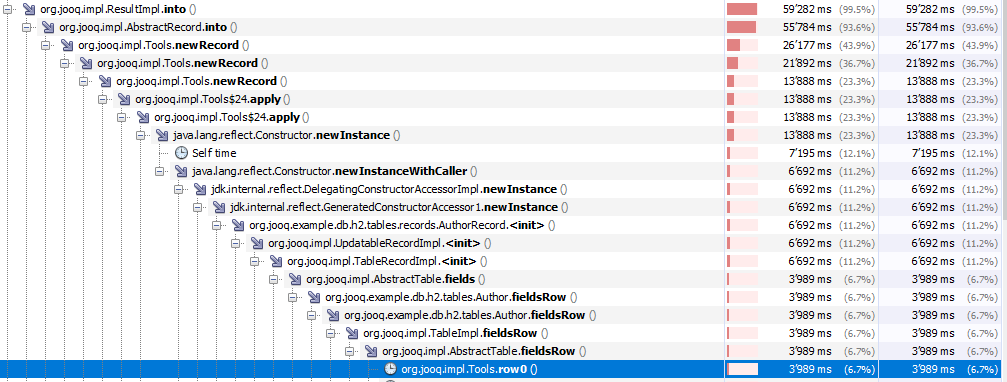Select org.jooq.impl.TableRecordImpl.<init> text
This screenshot has height=382, width=1007.
[387, 261]
